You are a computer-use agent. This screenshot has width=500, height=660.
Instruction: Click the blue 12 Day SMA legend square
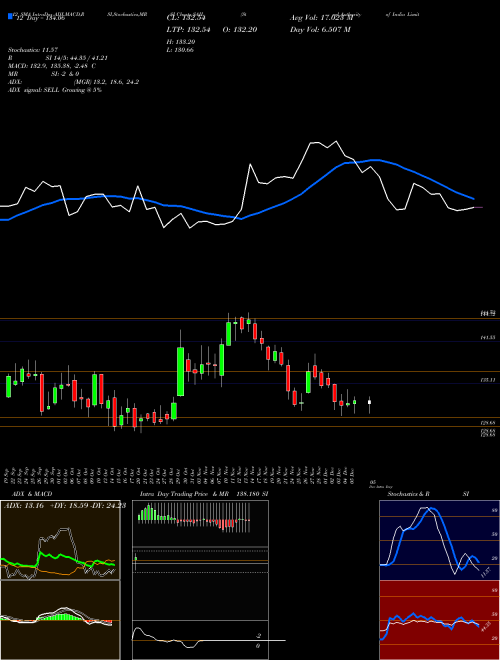point(10,17)
